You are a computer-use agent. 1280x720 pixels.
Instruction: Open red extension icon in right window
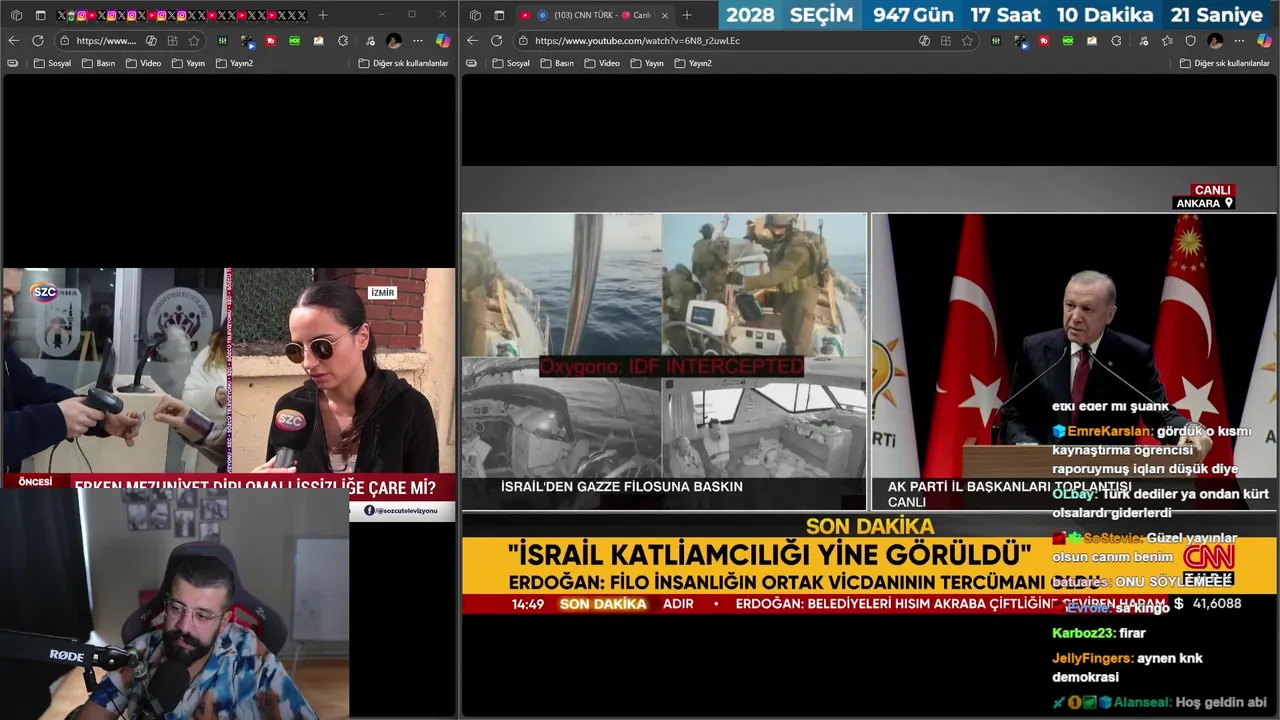pos(1044,41)
